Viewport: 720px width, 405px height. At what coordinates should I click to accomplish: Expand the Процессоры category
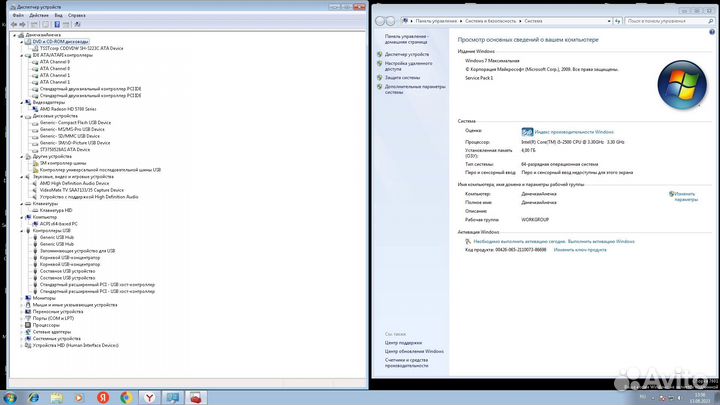pyautogui.click(x=22, y=325)
